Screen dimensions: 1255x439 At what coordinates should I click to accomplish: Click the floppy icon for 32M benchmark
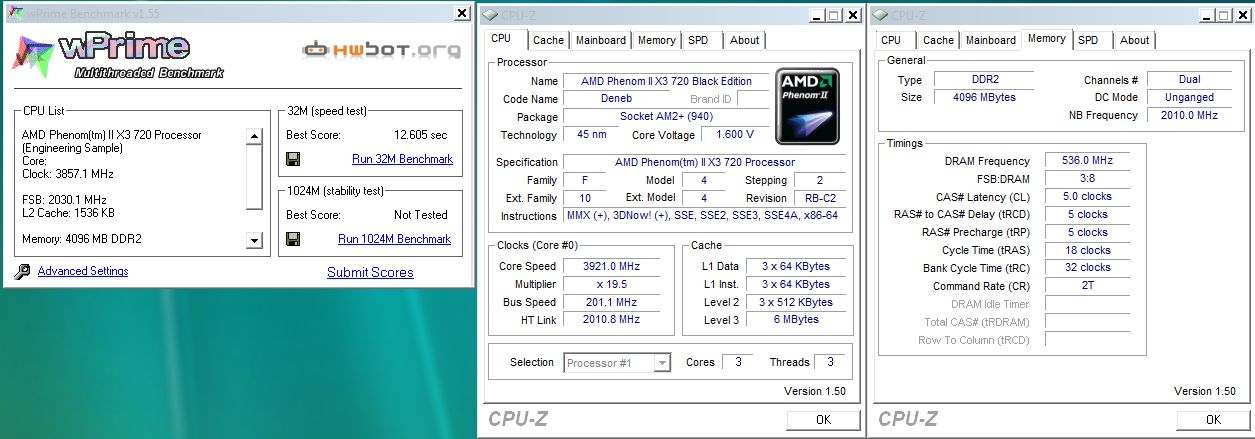(x=294, y=159)
